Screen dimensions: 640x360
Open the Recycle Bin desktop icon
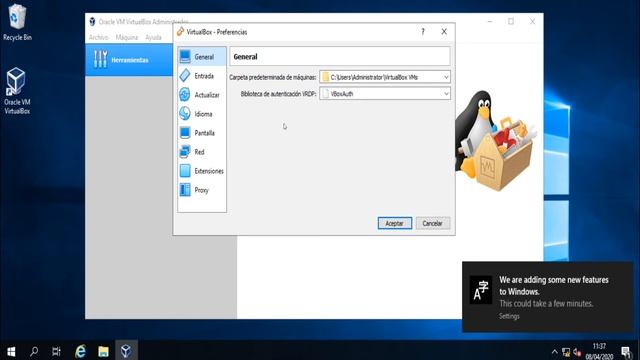coord(17,22)
